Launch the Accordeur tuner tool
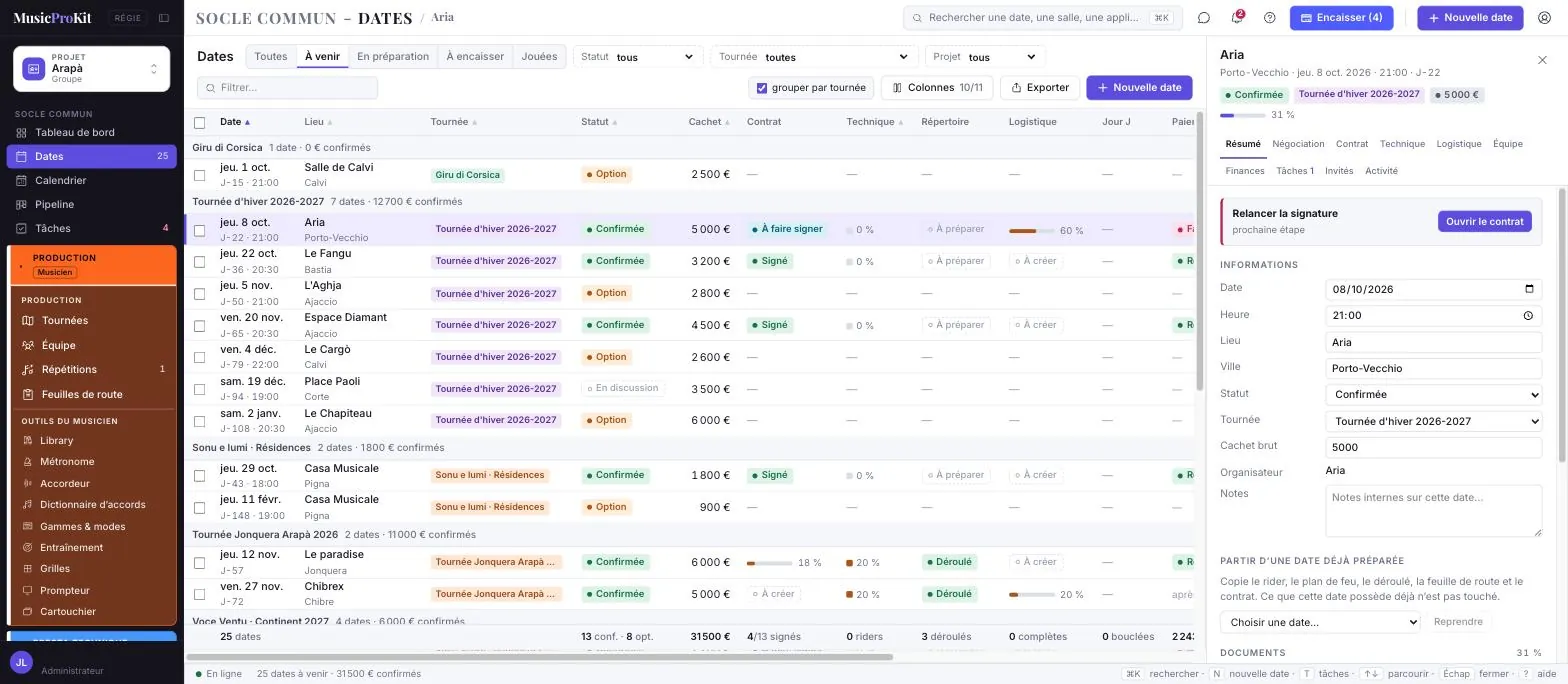This screenshot has width=1568, height=684. tap(93, 483)
